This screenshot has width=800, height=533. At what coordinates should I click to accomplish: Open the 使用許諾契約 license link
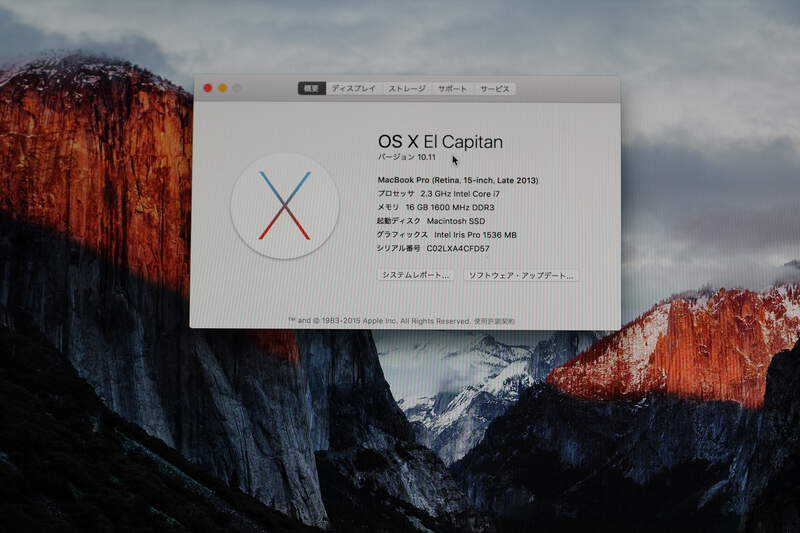(495, 321)
